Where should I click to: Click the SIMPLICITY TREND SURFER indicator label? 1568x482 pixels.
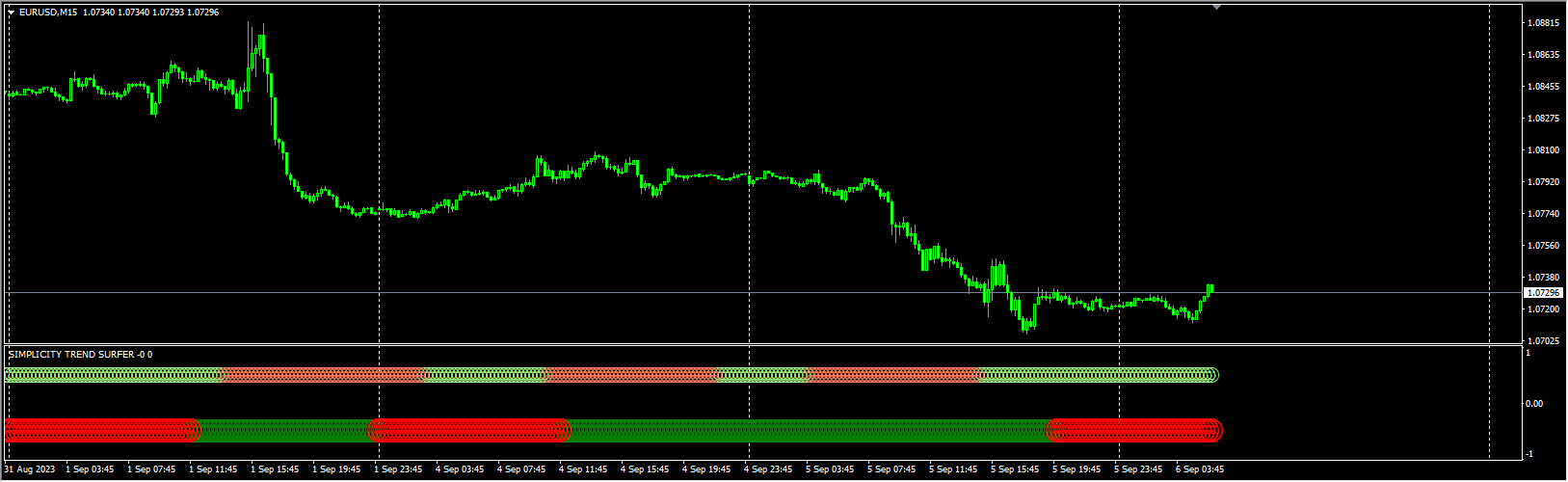click(x=80, y=355)
